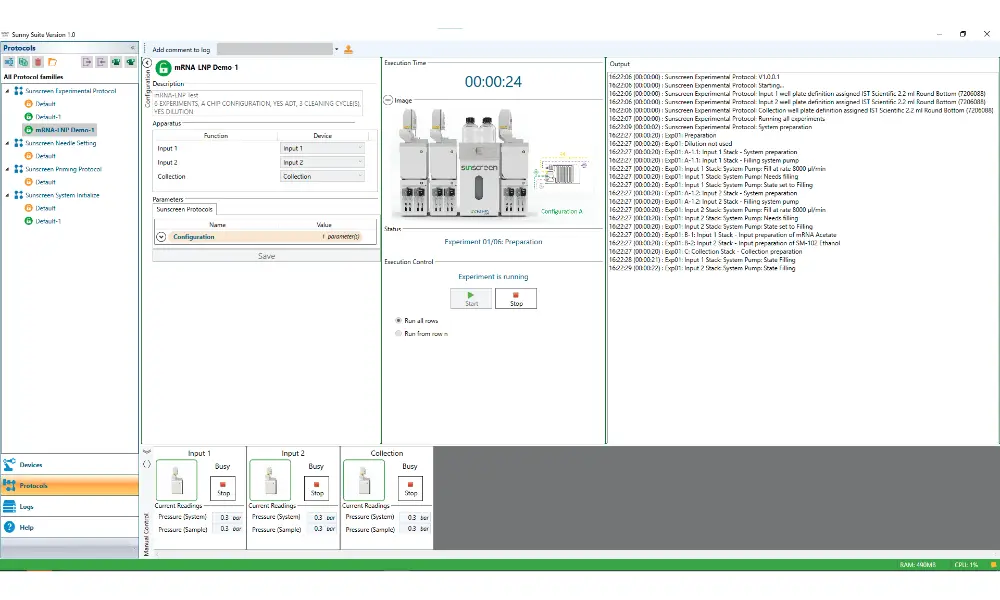Click the upload icon next to comment field
The image size is (1000, 600).
point(348,48)
